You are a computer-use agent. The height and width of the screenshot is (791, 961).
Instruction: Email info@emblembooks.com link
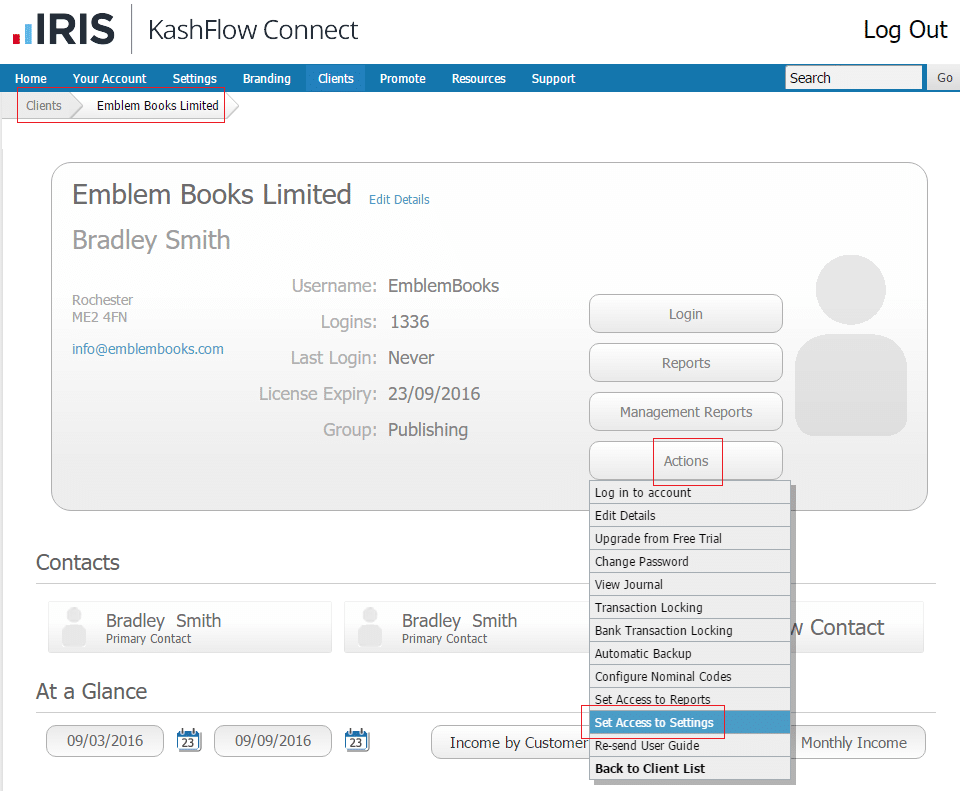pos(148,349)
